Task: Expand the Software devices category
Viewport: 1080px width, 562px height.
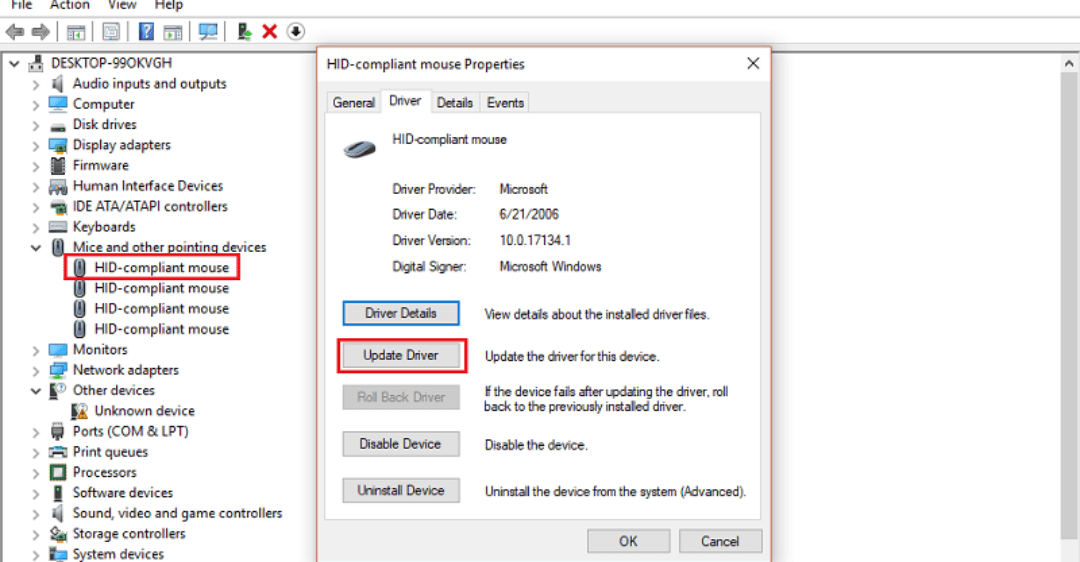Action: point(36,493)
